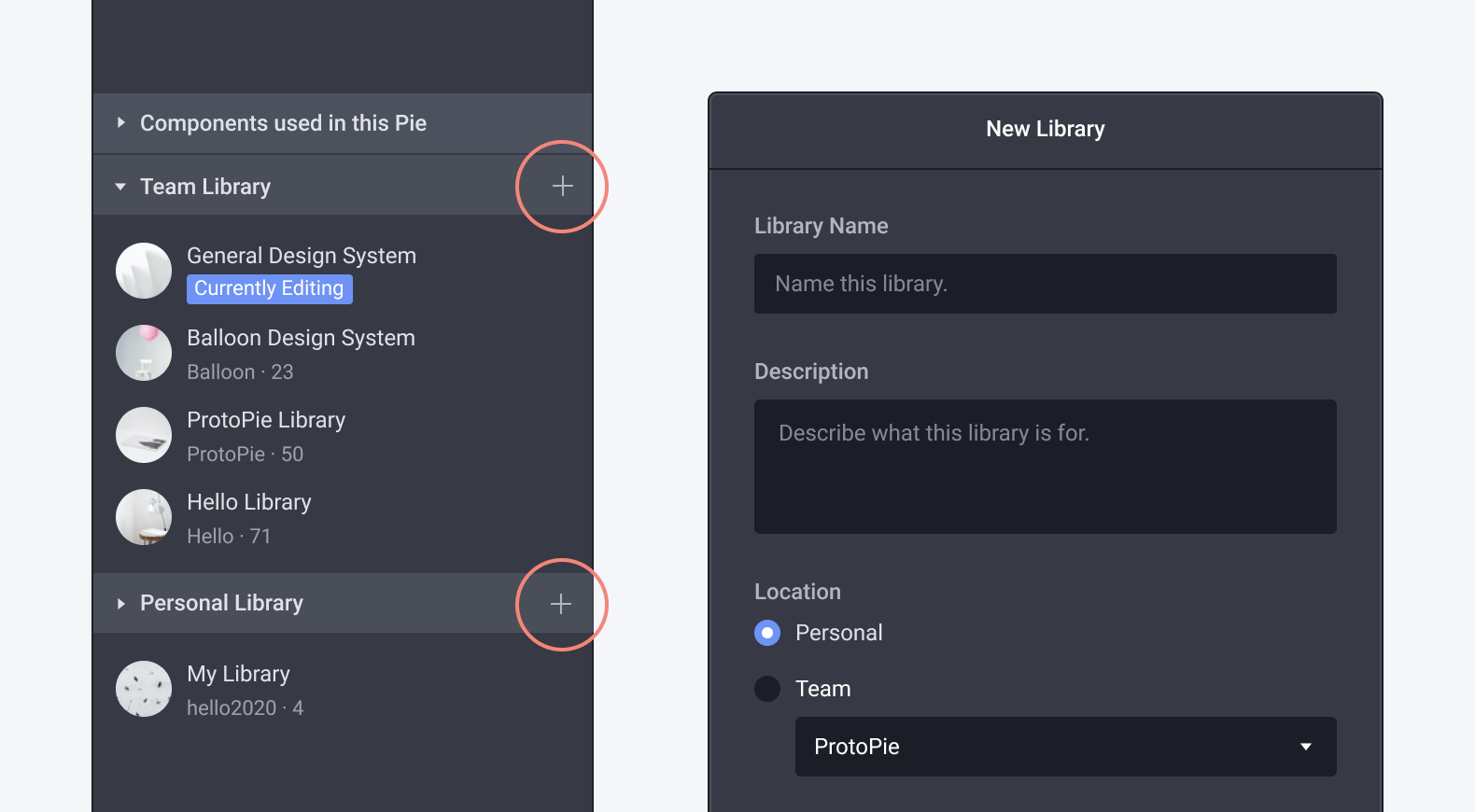The image size is (1475, 812).
Task: Open the ProtoPie Library thumbnail
Action: tap(143, 435)
